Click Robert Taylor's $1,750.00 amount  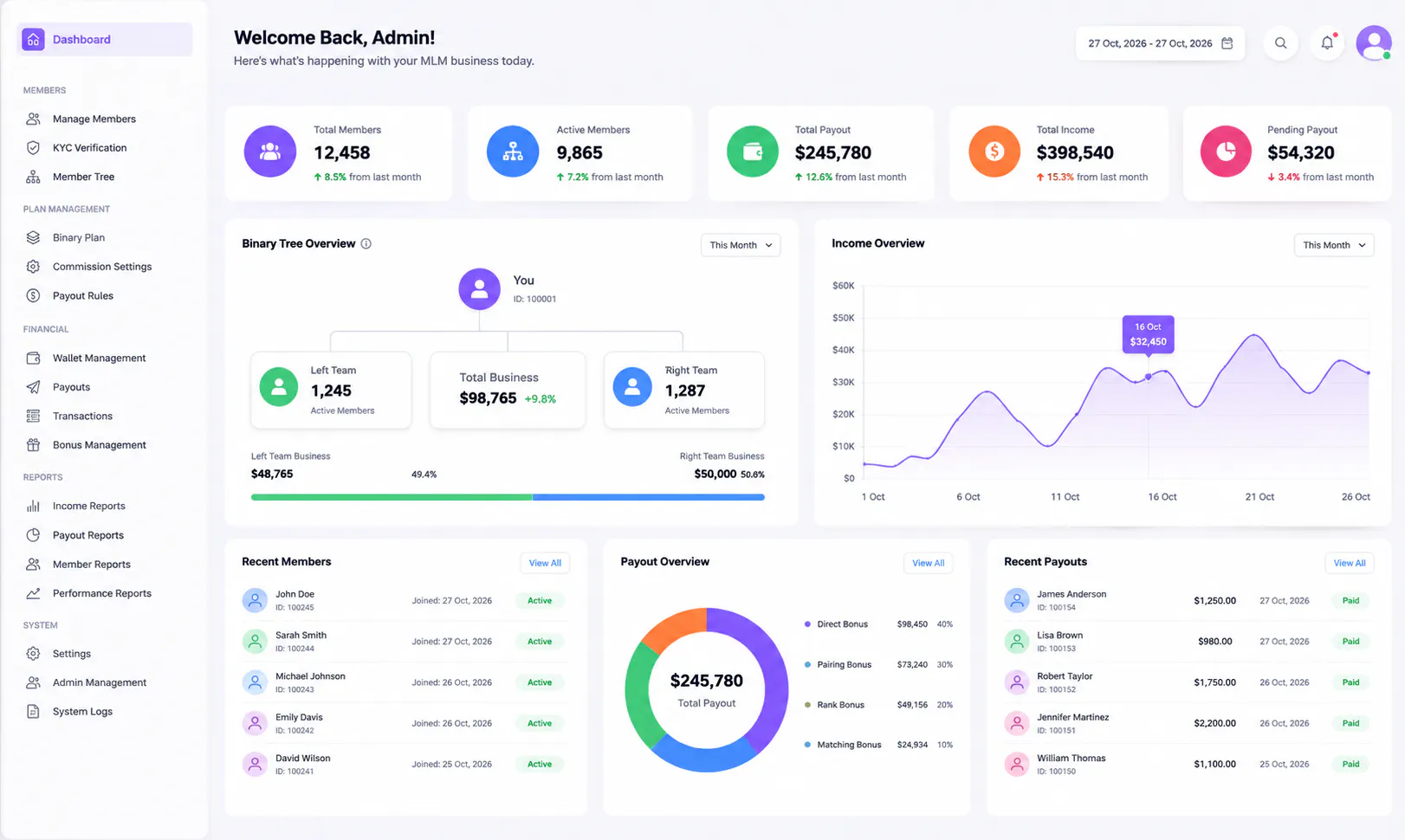(1214, 682)
